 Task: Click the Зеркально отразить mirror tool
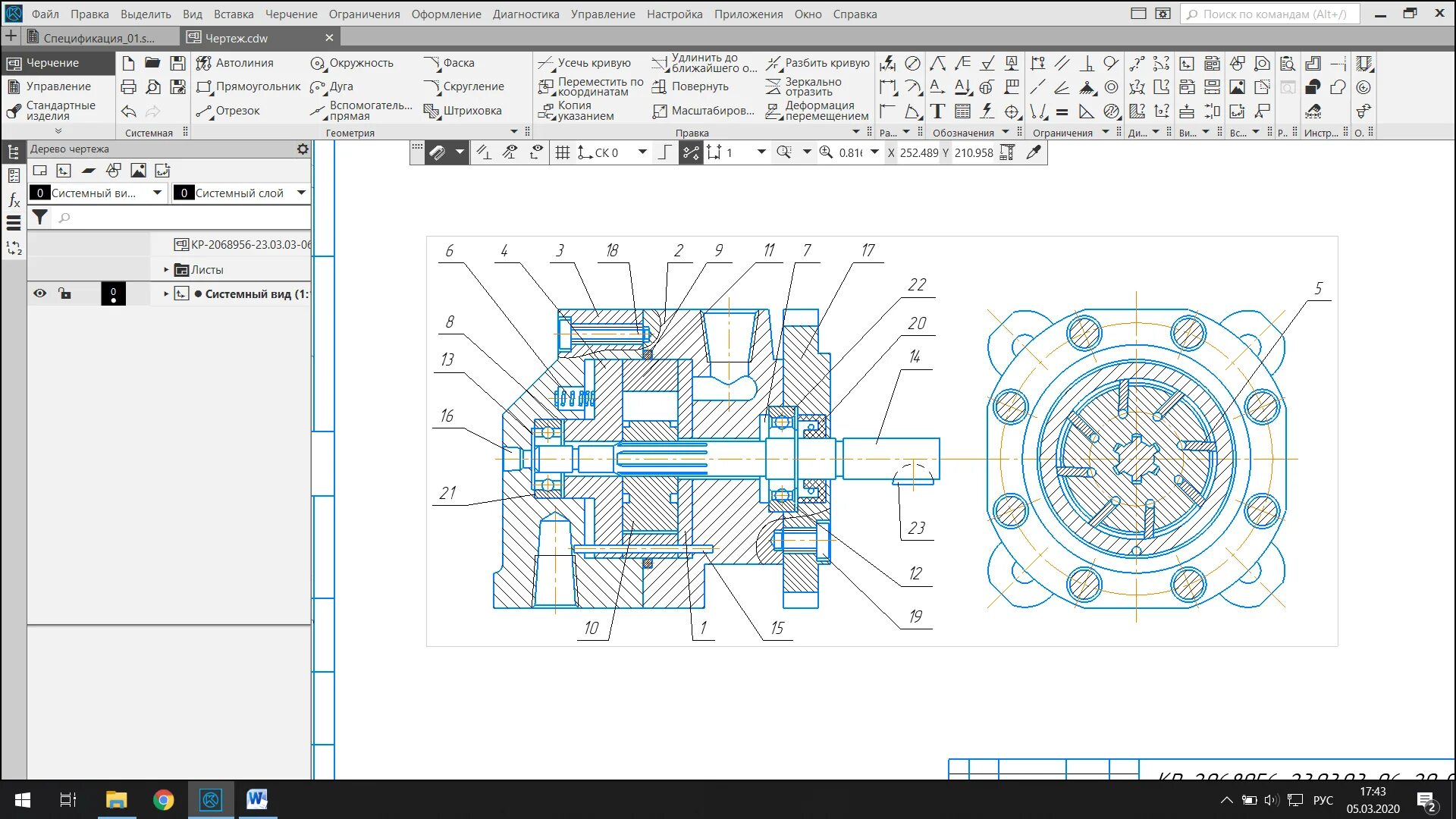[805, 86]
